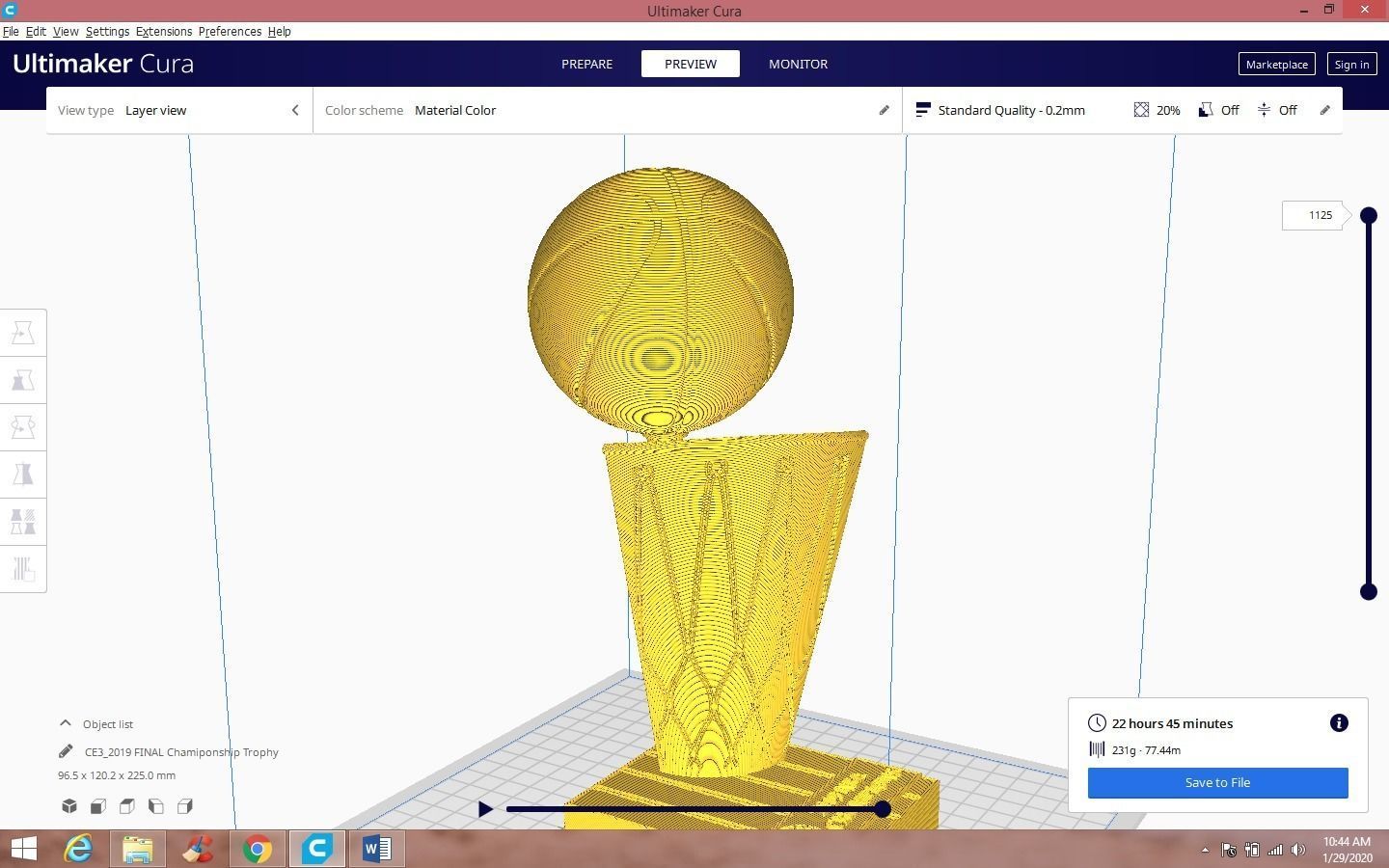This screenshot has height=868, width=1389.
Task: Switch to the PREPARE stage
Action: (x=586, y=64)
